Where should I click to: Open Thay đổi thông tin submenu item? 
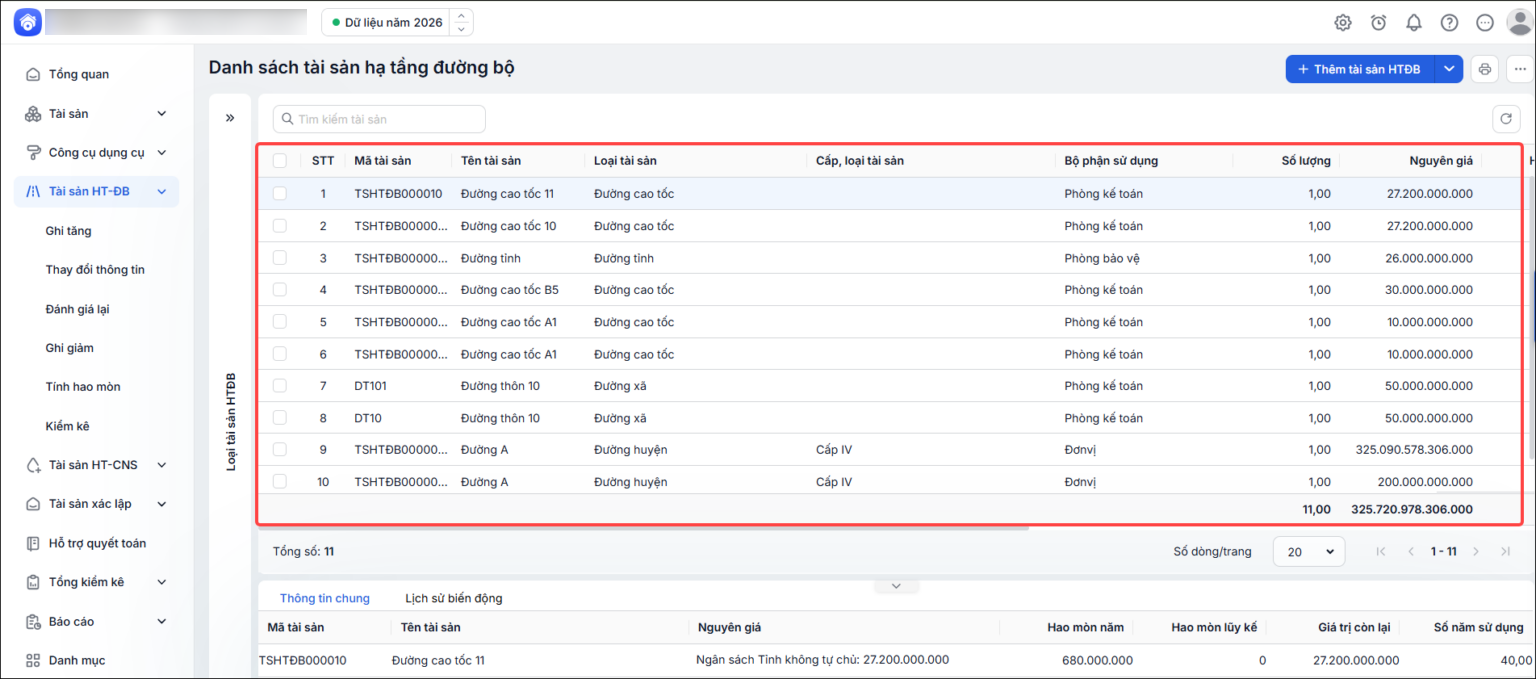coord(95,270)
